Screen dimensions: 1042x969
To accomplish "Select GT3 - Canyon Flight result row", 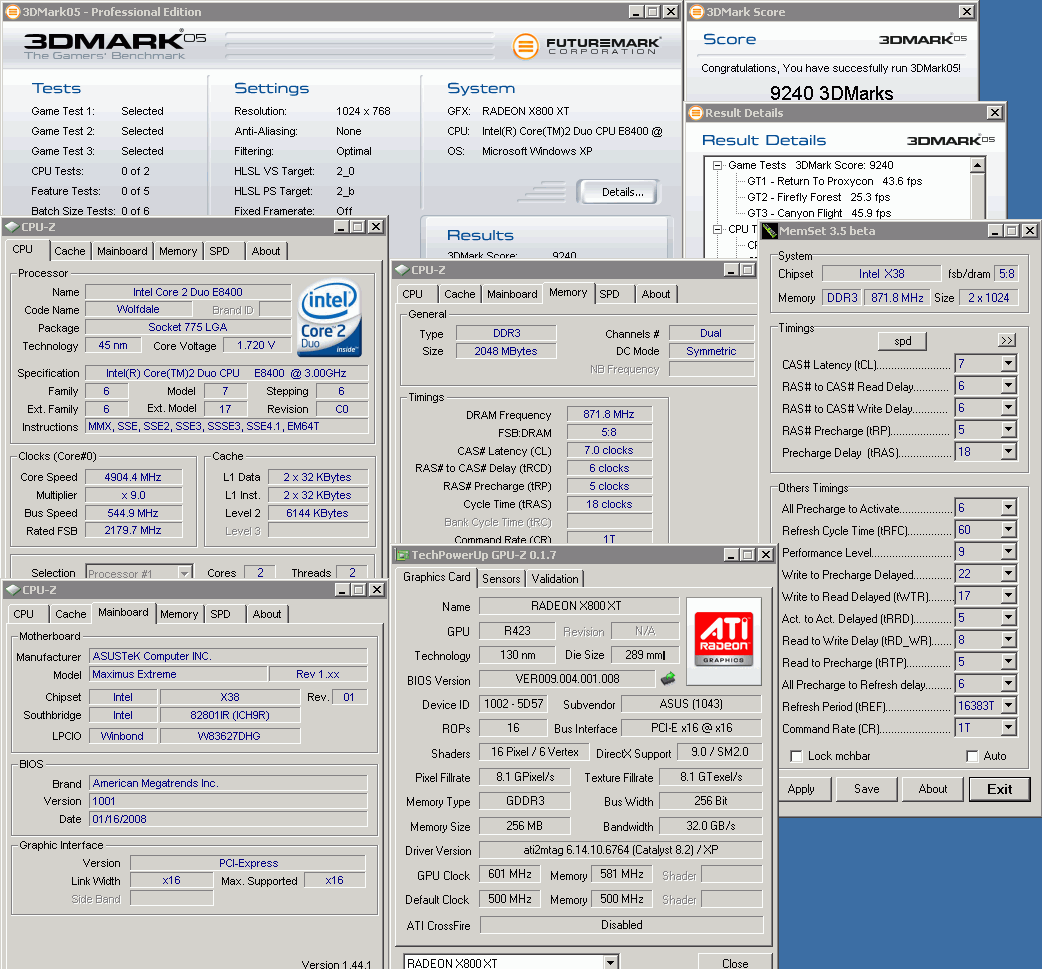I will click(x=819, y=213).
